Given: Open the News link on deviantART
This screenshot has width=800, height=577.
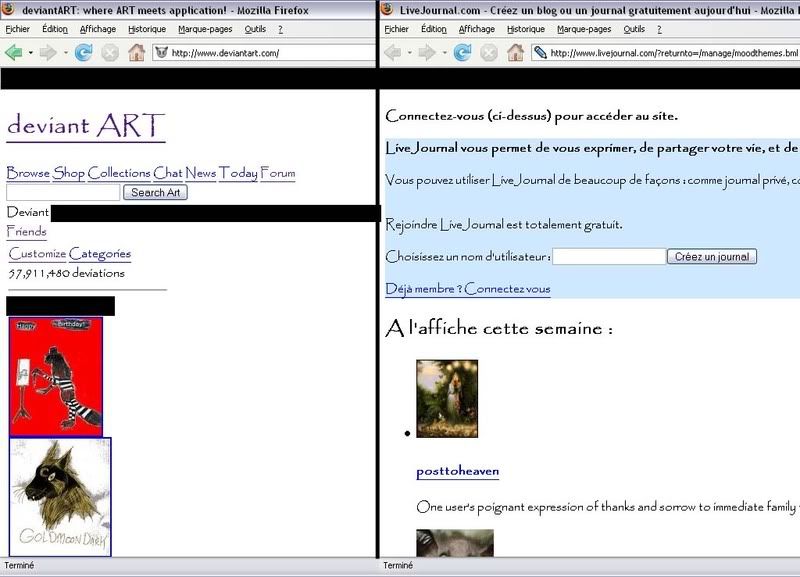Looking at the screenshot, I should coord(201,173).
